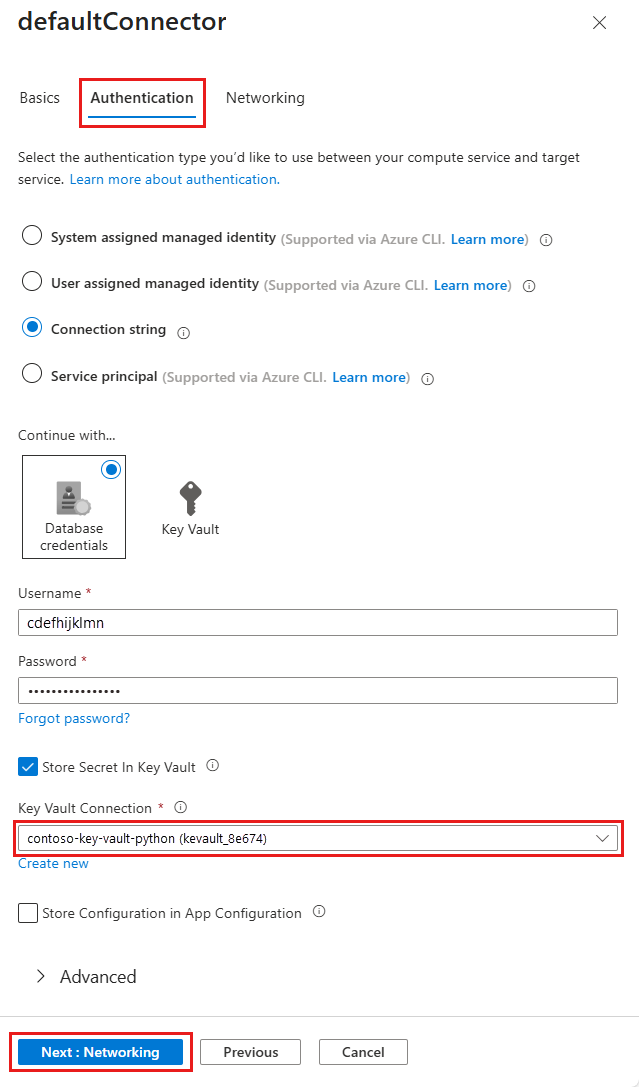Select the Service principal radio button
Image resolution: width=639 pixels, height=1087 pixels.
click(x=32, y=375)
